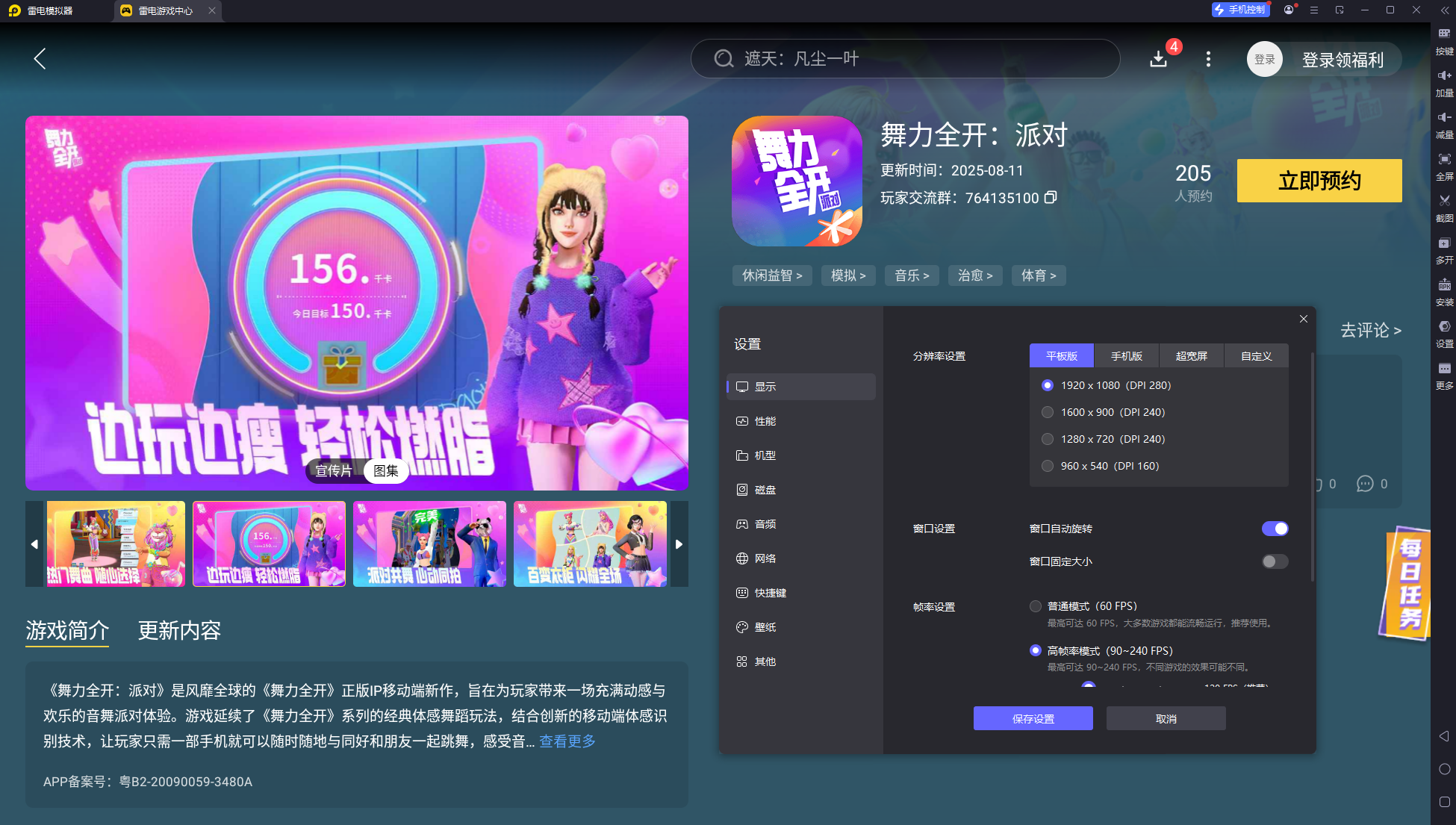Enter fullscreen via 全屏 icon

coord(1444,161)
